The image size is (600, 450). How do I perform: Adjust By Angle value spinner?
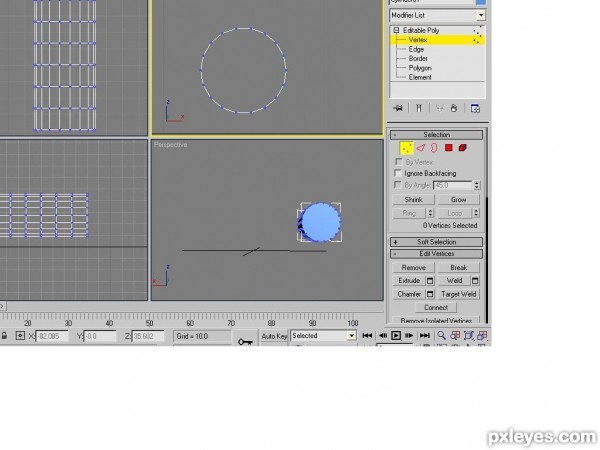tap(476, 186)
